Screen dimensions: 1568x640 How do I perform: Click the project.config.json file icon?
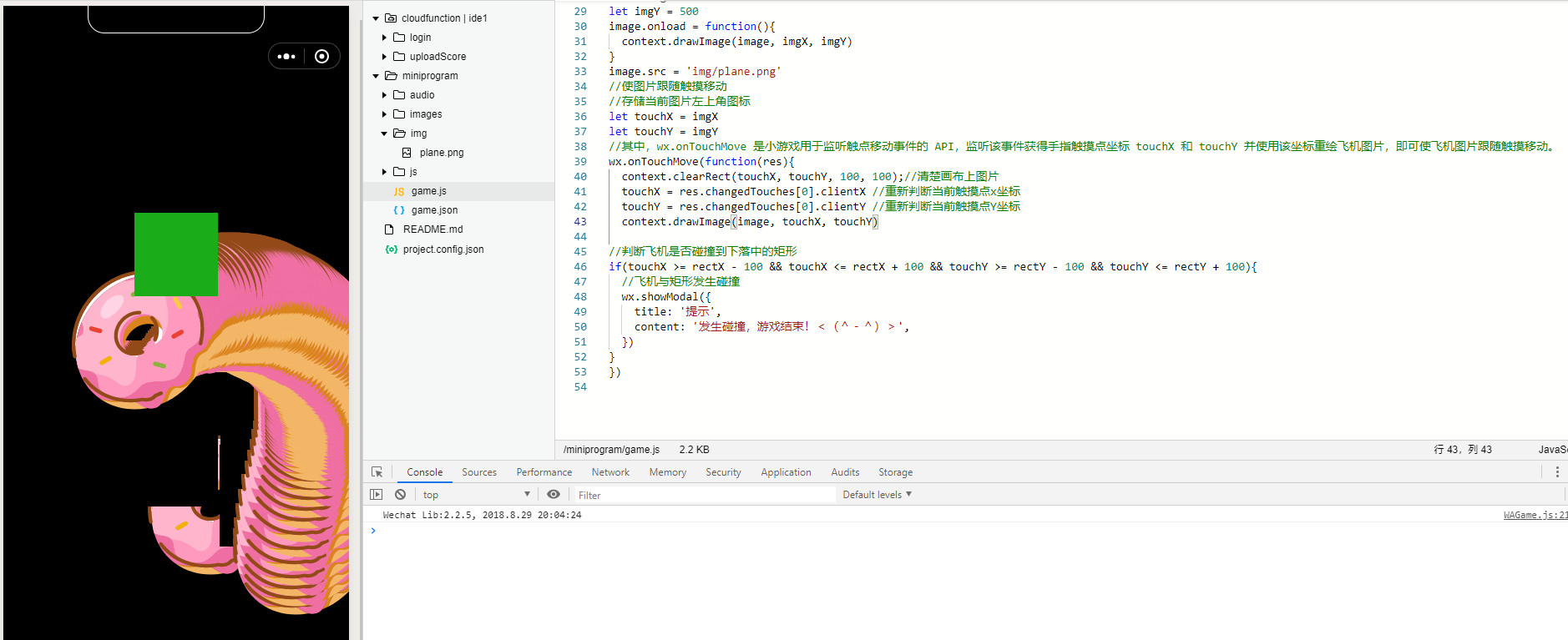click(391, 249)
